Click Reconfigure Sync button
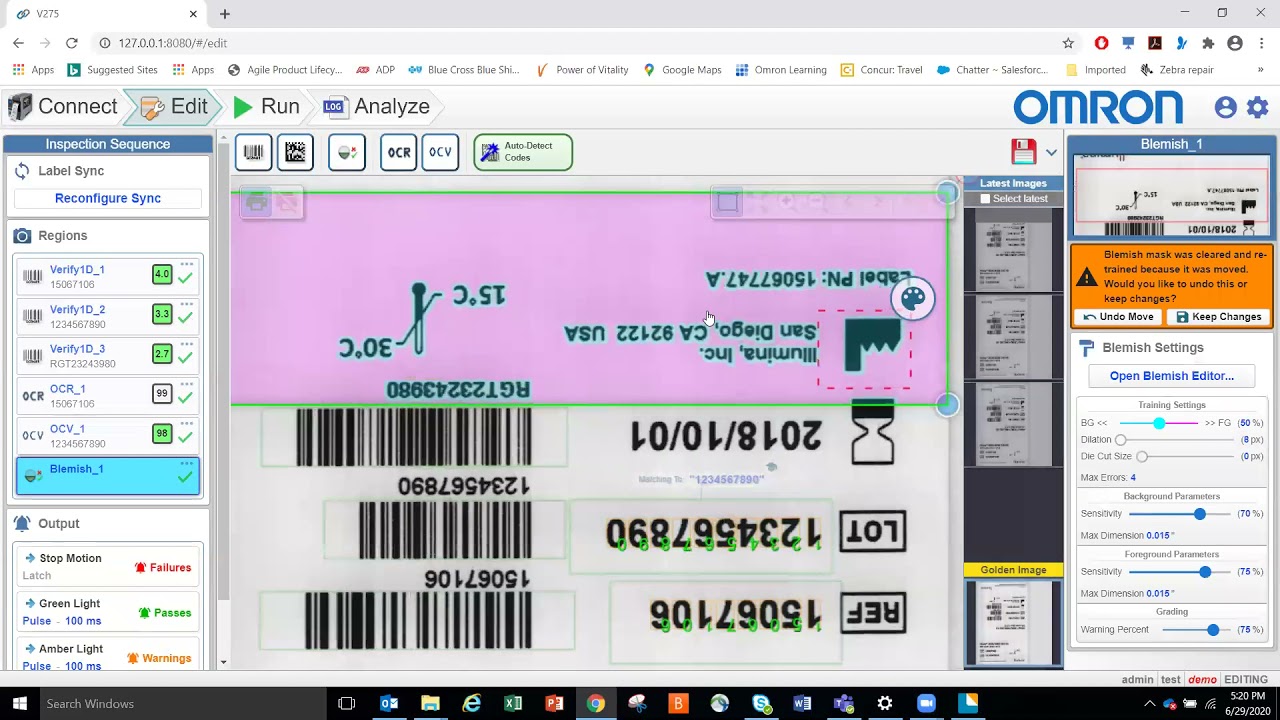This screenshot has width=1280, height=720. pos(108,198)
